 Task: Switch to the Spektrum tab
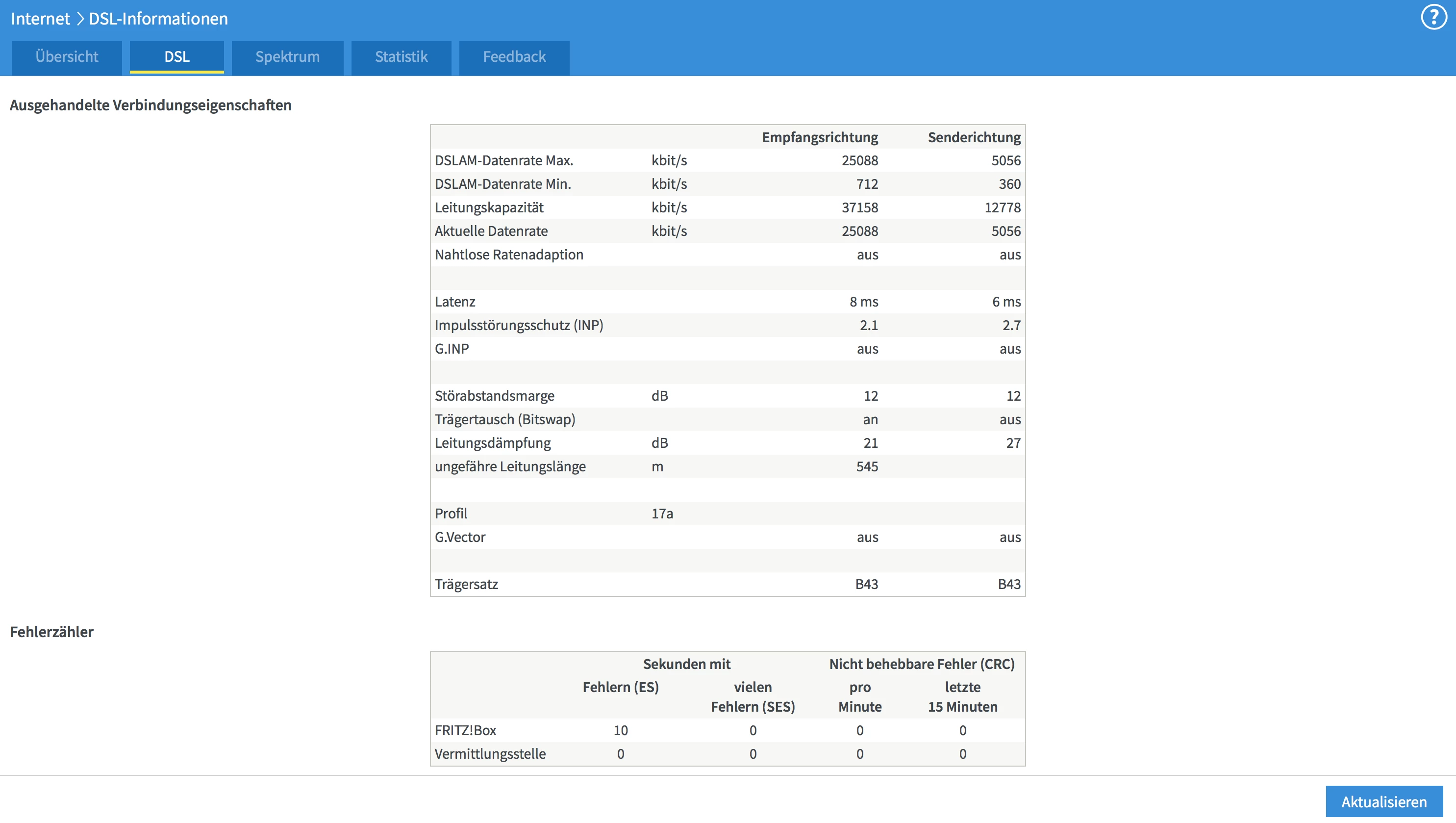point(287,57)
